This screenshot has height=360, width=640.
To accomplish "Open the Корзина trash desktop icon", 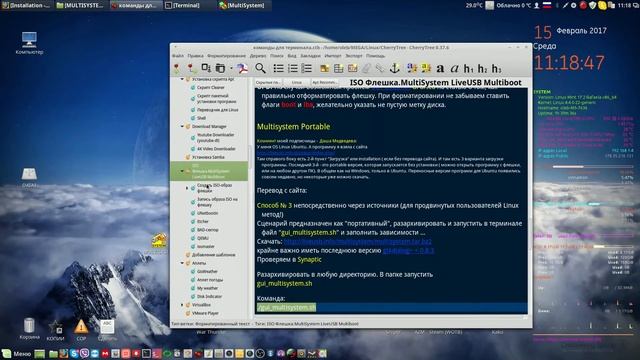I will 29,329.
